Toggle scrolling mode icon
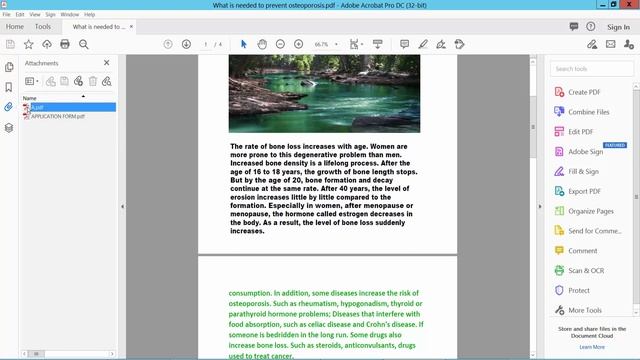Viewport: 640px width, 360px height. click(x=378, y=44)
